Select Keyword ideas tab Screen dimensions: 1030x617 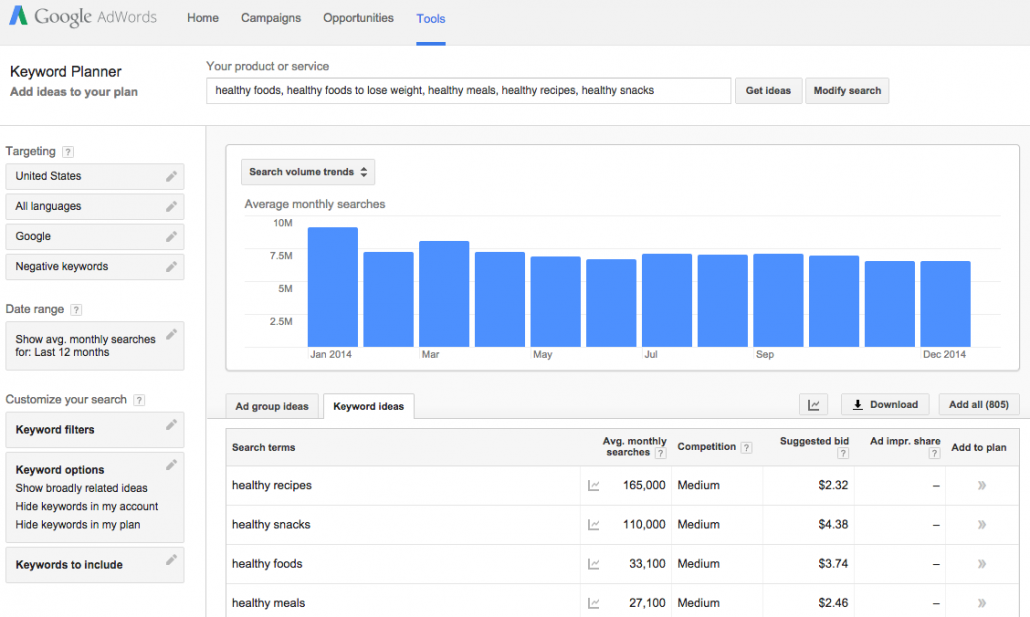[x=369, y=406]
